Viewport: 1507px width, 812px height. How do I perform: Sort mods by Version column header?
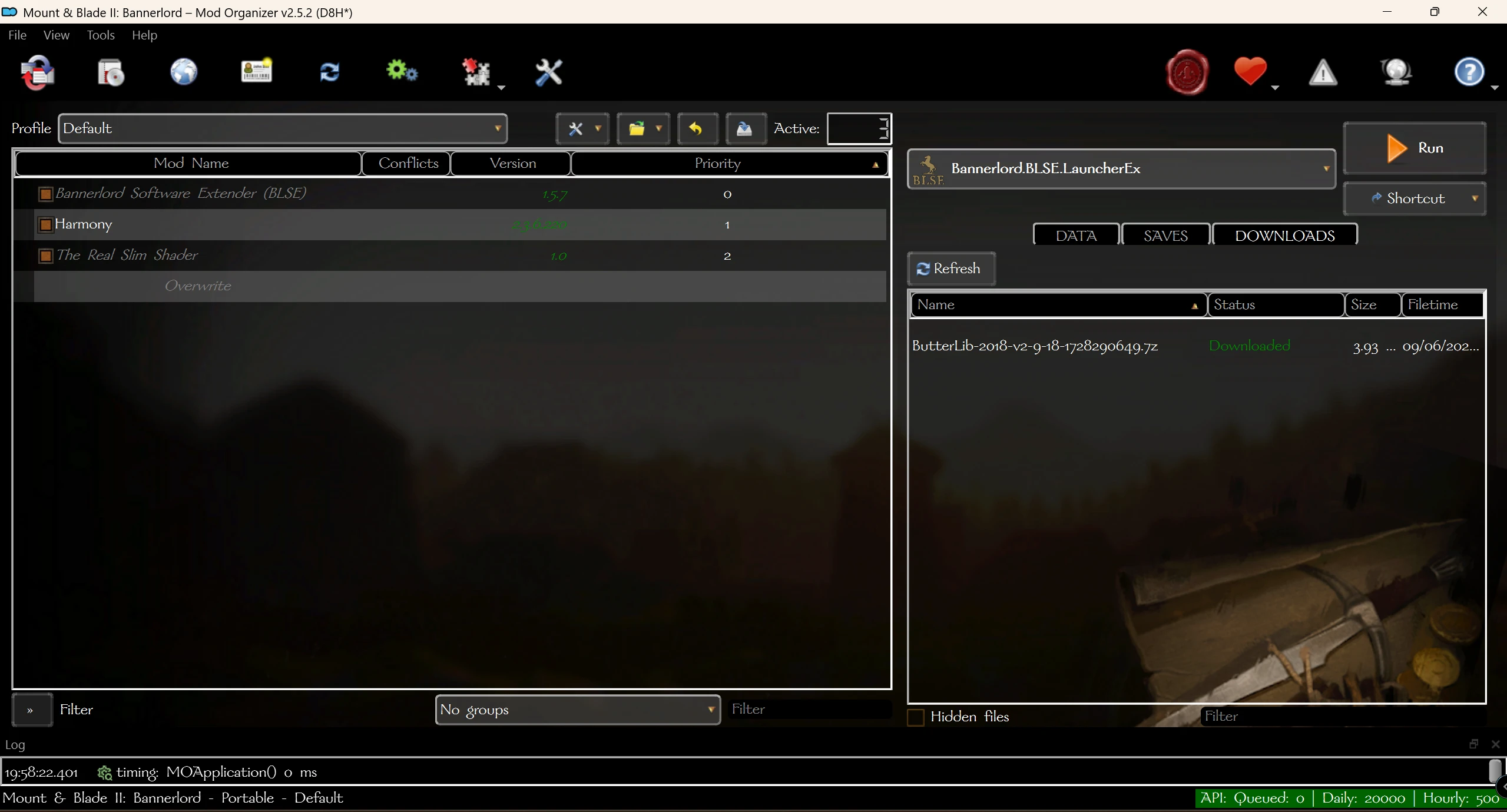pyautogui.click(x=512, y=164)
